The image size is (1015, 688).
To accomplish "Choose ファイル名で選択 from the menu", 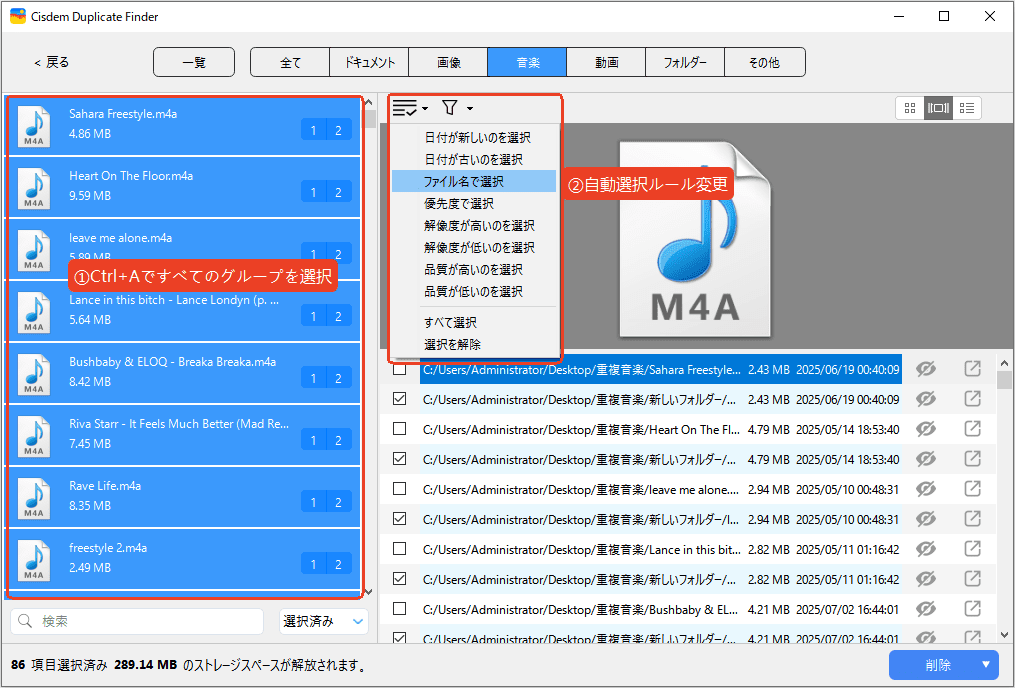I will coord(463,182).
